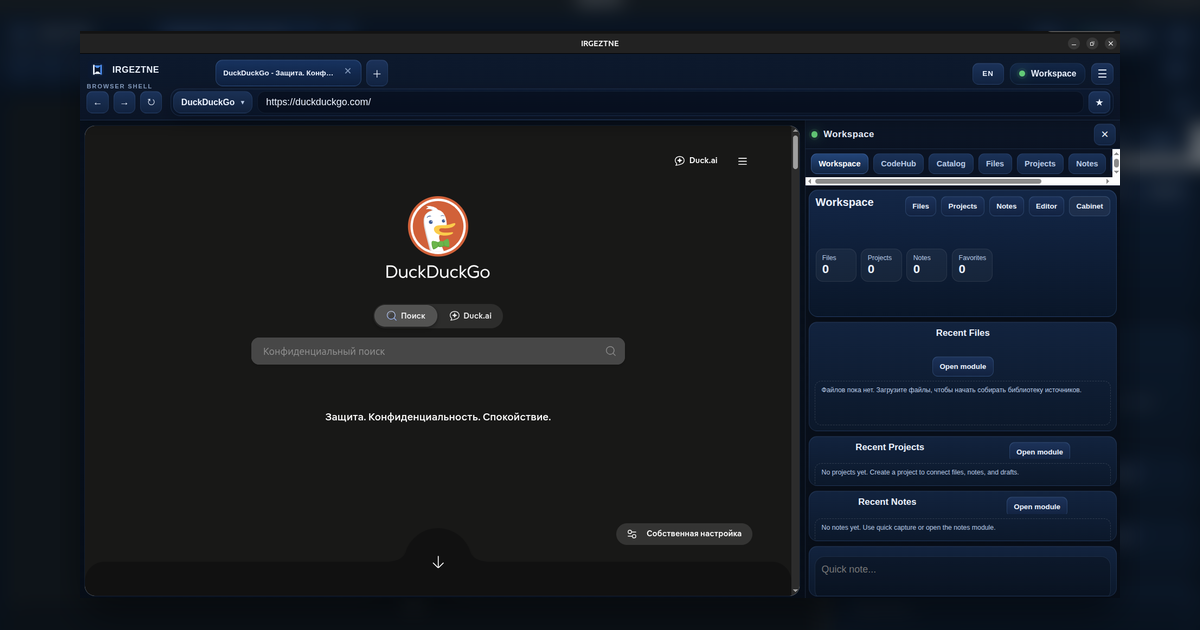Click the No notes yet message
This screenshot has width=1200, height=630.
[908, 527]
